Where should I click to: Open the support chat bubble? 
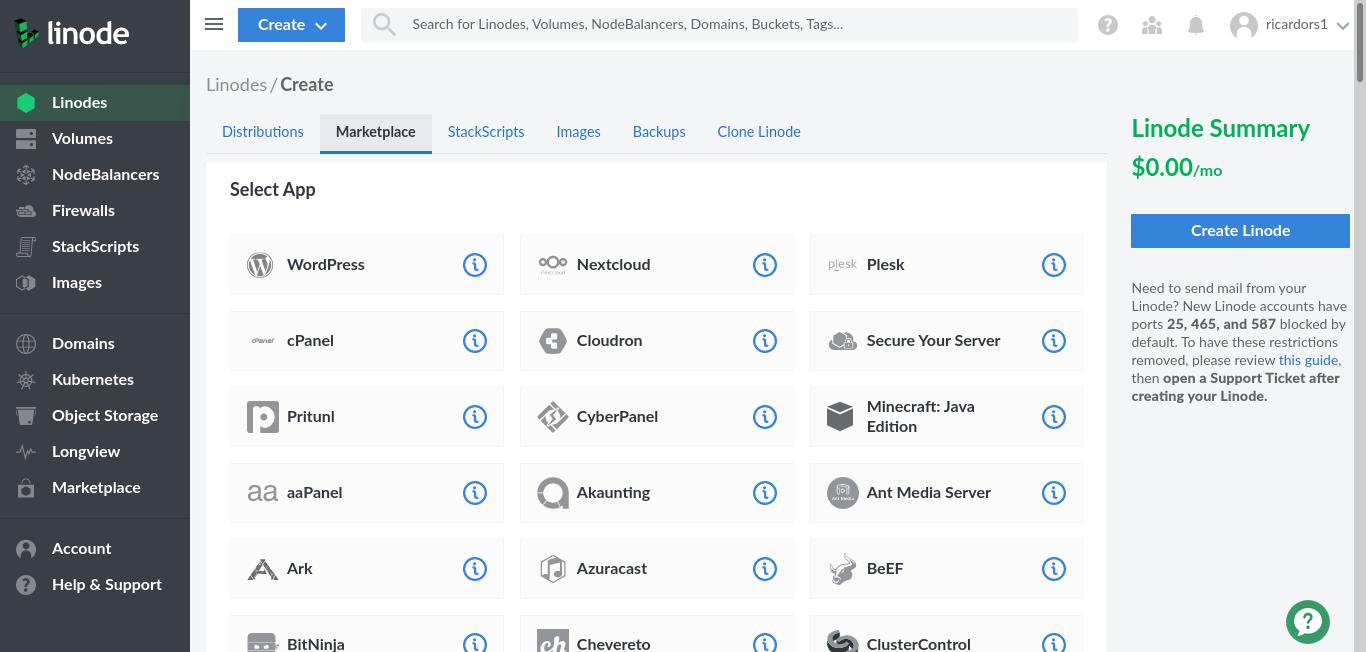(x=1308, y=621)
